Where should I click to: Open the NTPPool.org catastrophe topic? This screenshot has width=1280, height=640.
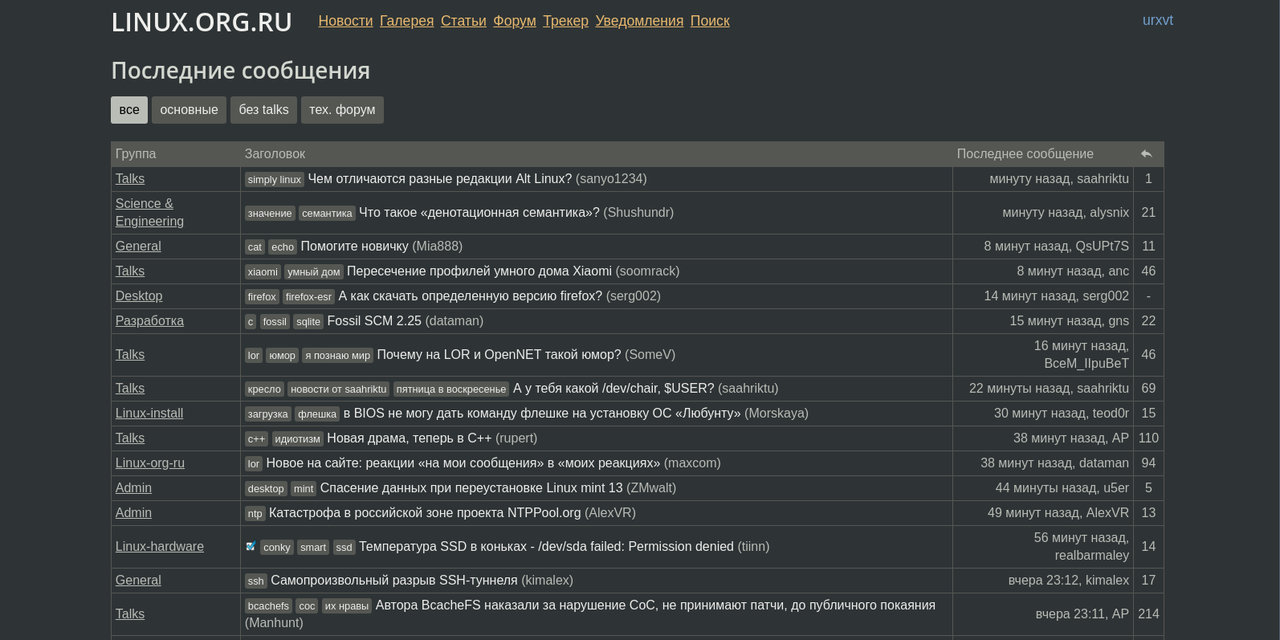[425, 513]
